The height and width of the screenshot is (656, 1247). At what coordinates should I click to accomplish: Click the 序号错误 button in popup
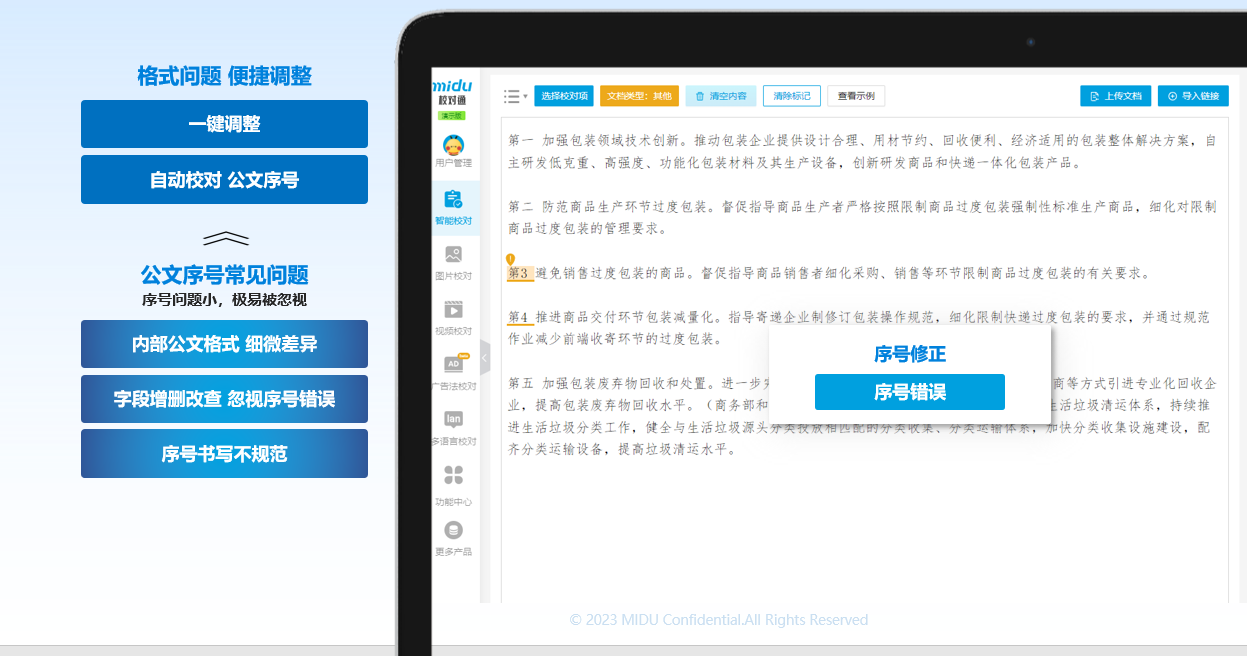[909, 392]
